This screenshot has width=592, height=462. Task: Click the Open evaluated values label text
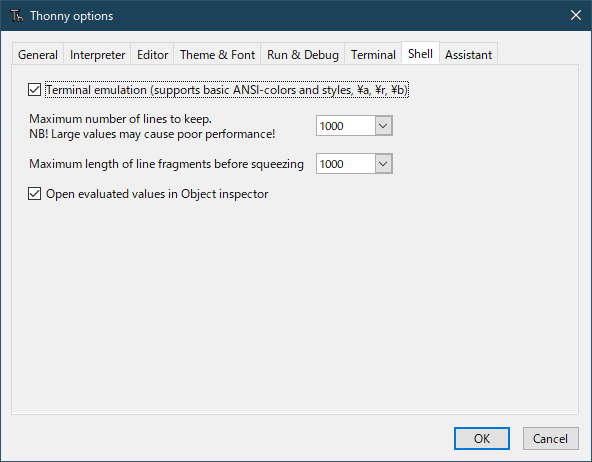pos(157,194)
